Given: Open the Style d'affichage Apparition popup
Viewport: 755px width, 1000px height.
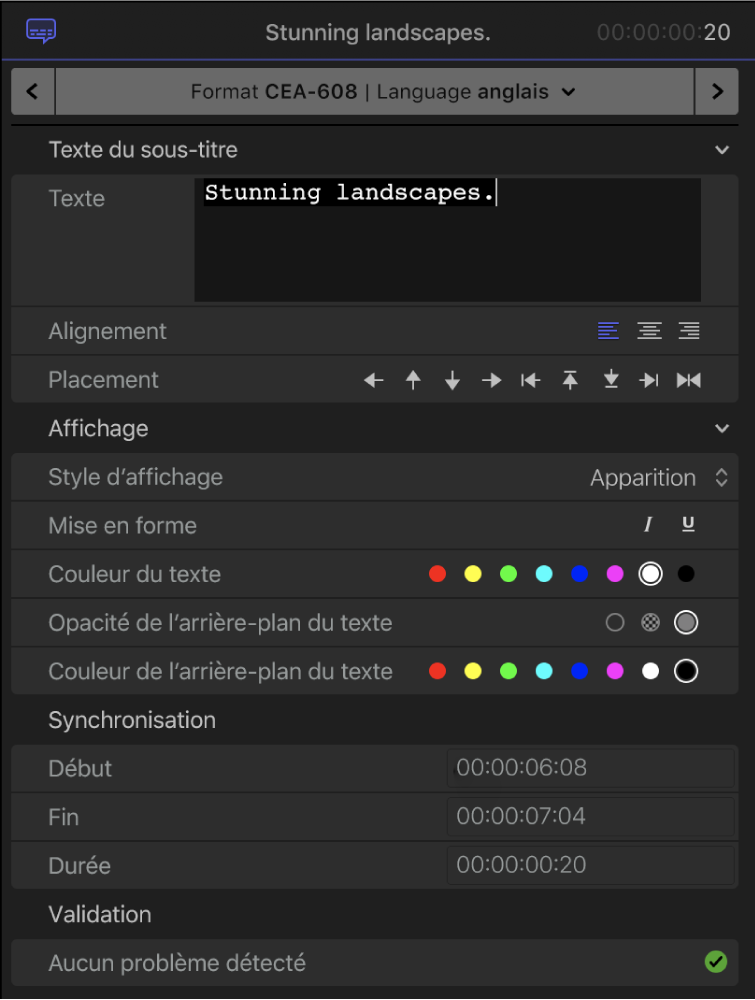Looking at the screenshot, I should click(x=658, y=478).
